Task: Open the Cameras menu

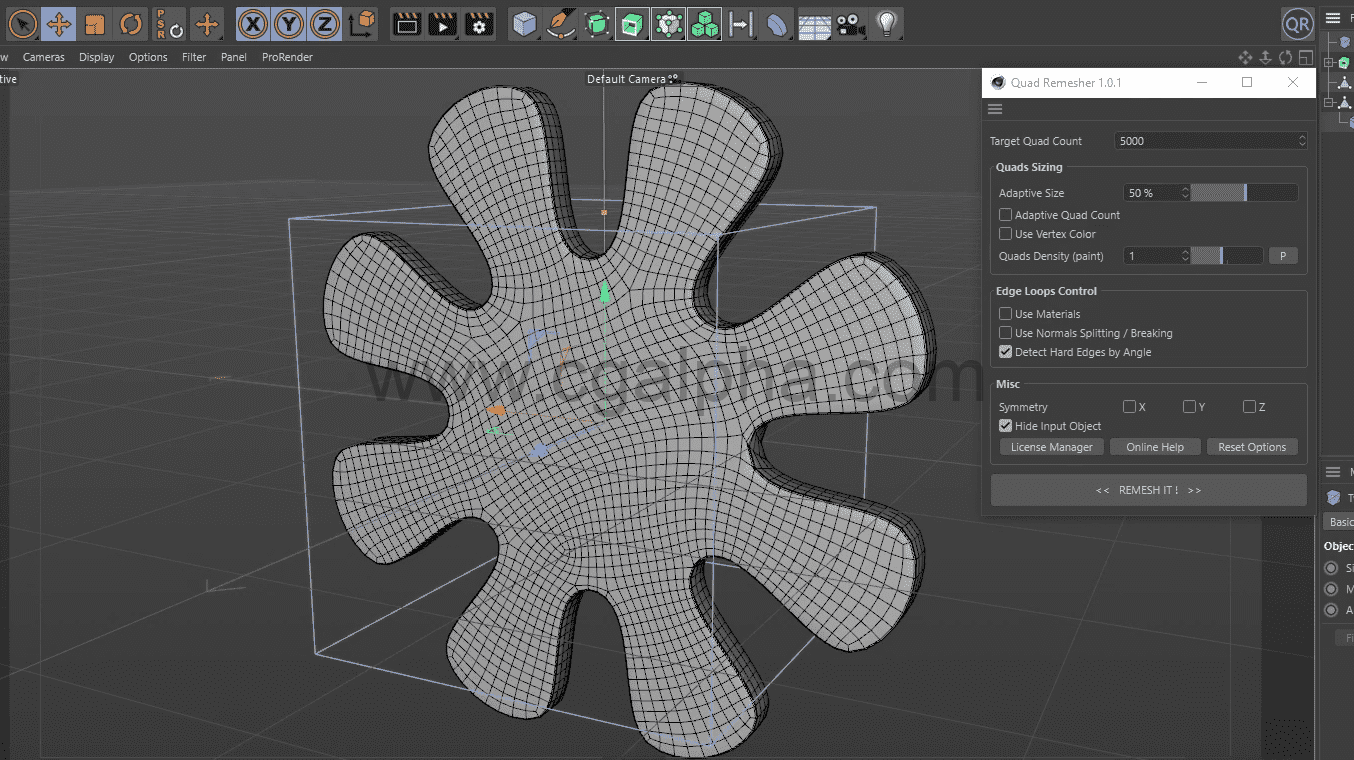Action: tap(44, 57)
